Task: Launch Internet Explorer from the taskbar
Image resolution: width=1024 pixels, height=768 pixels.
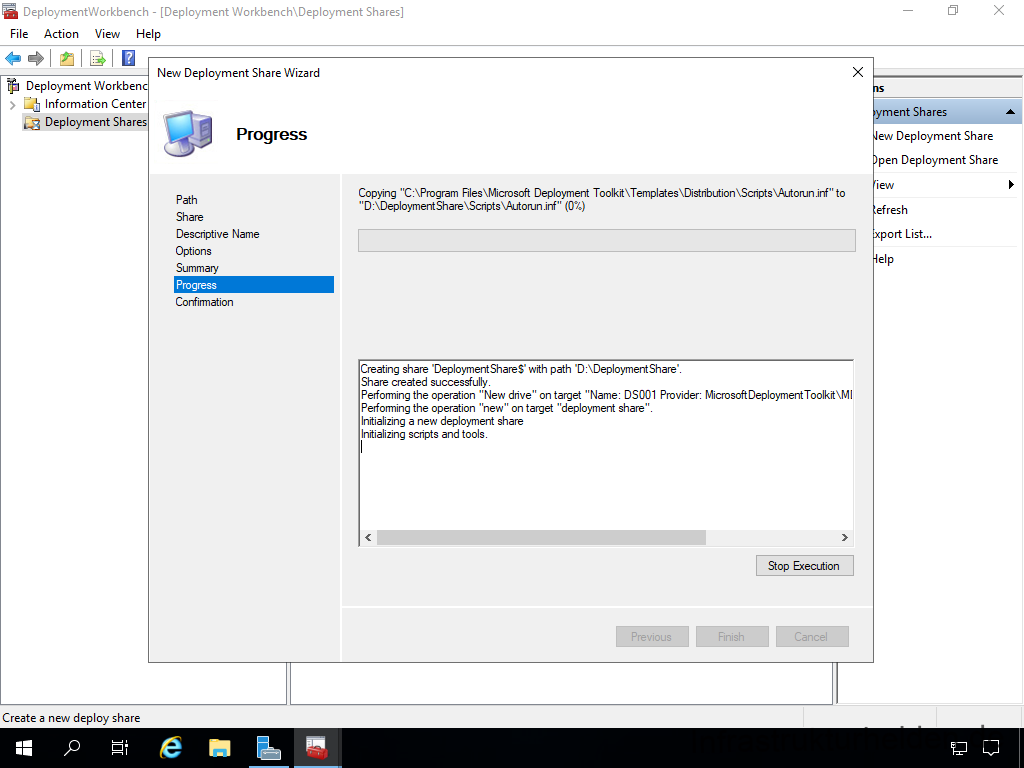Action: coord(171,748)
